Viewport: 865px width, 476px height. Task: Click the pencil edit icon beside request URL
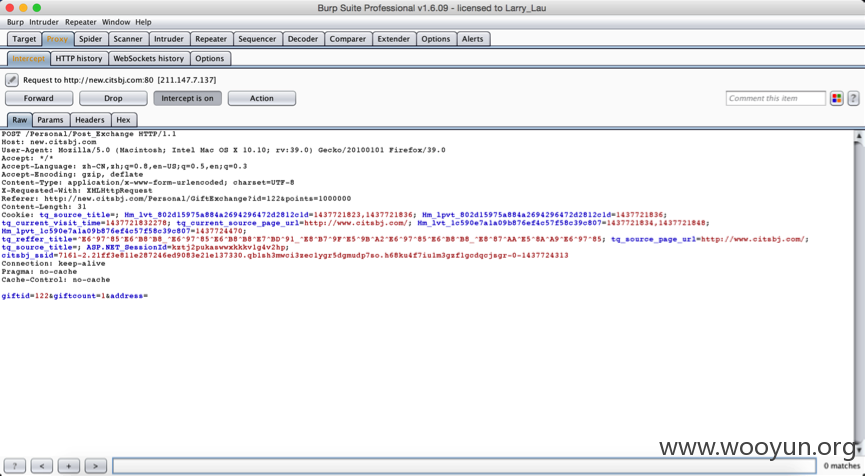pos(12,80)
